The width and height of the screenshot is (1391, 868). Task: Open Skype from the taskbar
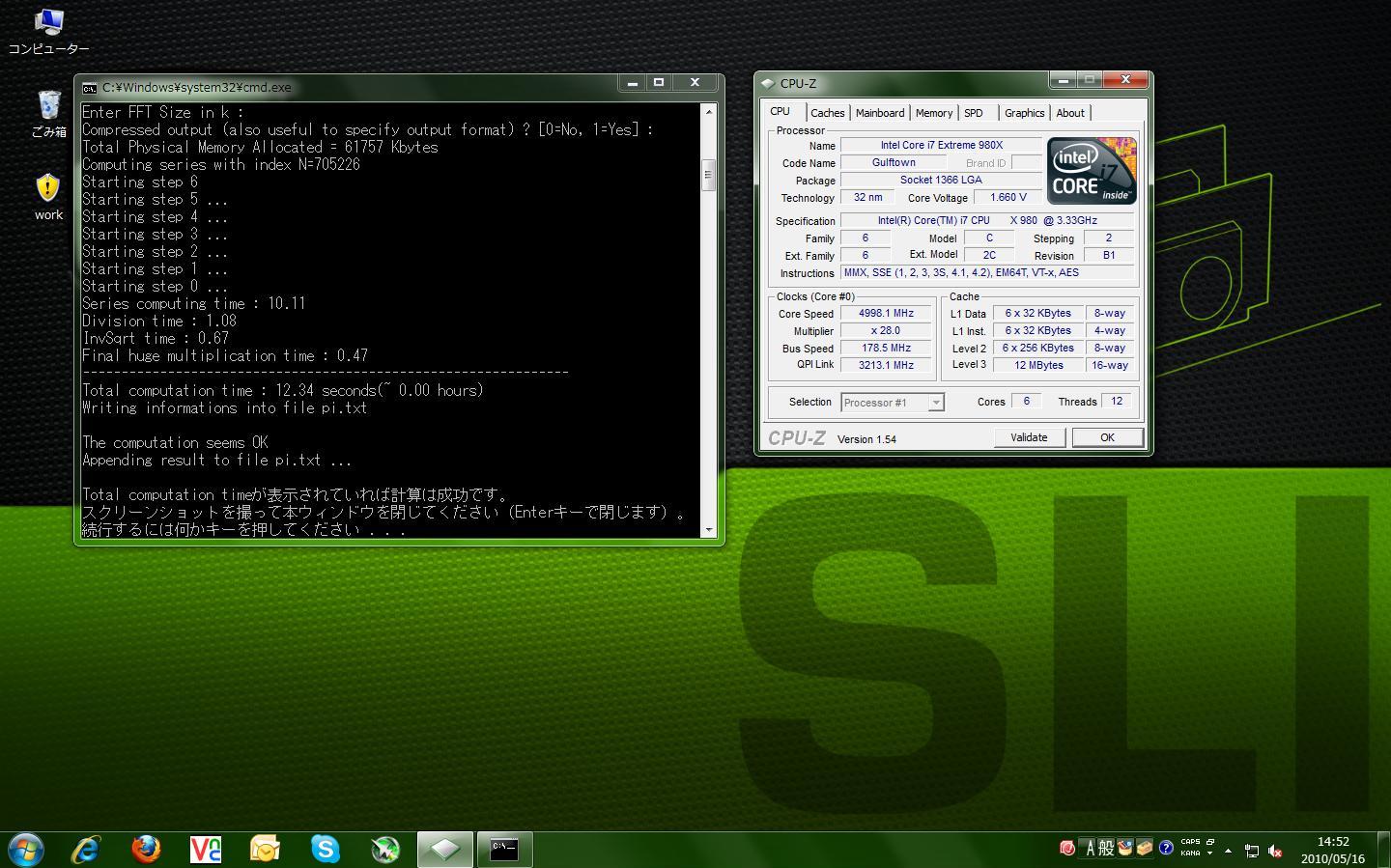[325, 849]
